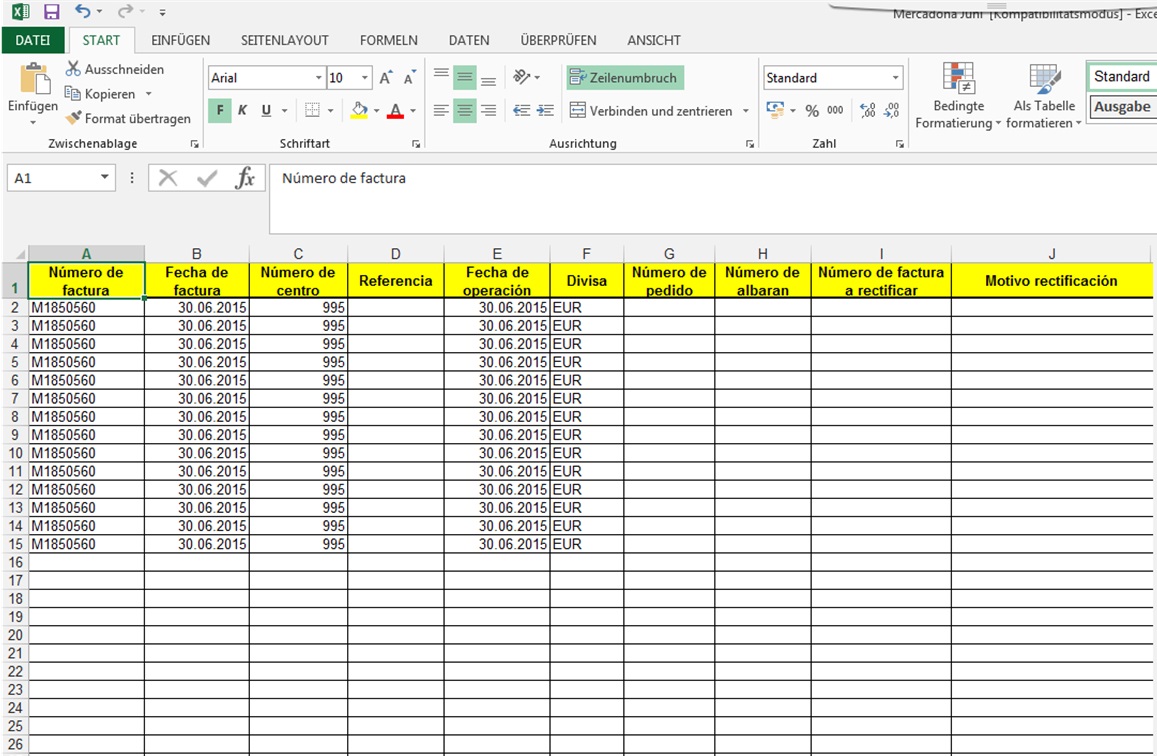Open the DATEI tab
Viewport: 1157px width, 756px height.
(33, 41)
